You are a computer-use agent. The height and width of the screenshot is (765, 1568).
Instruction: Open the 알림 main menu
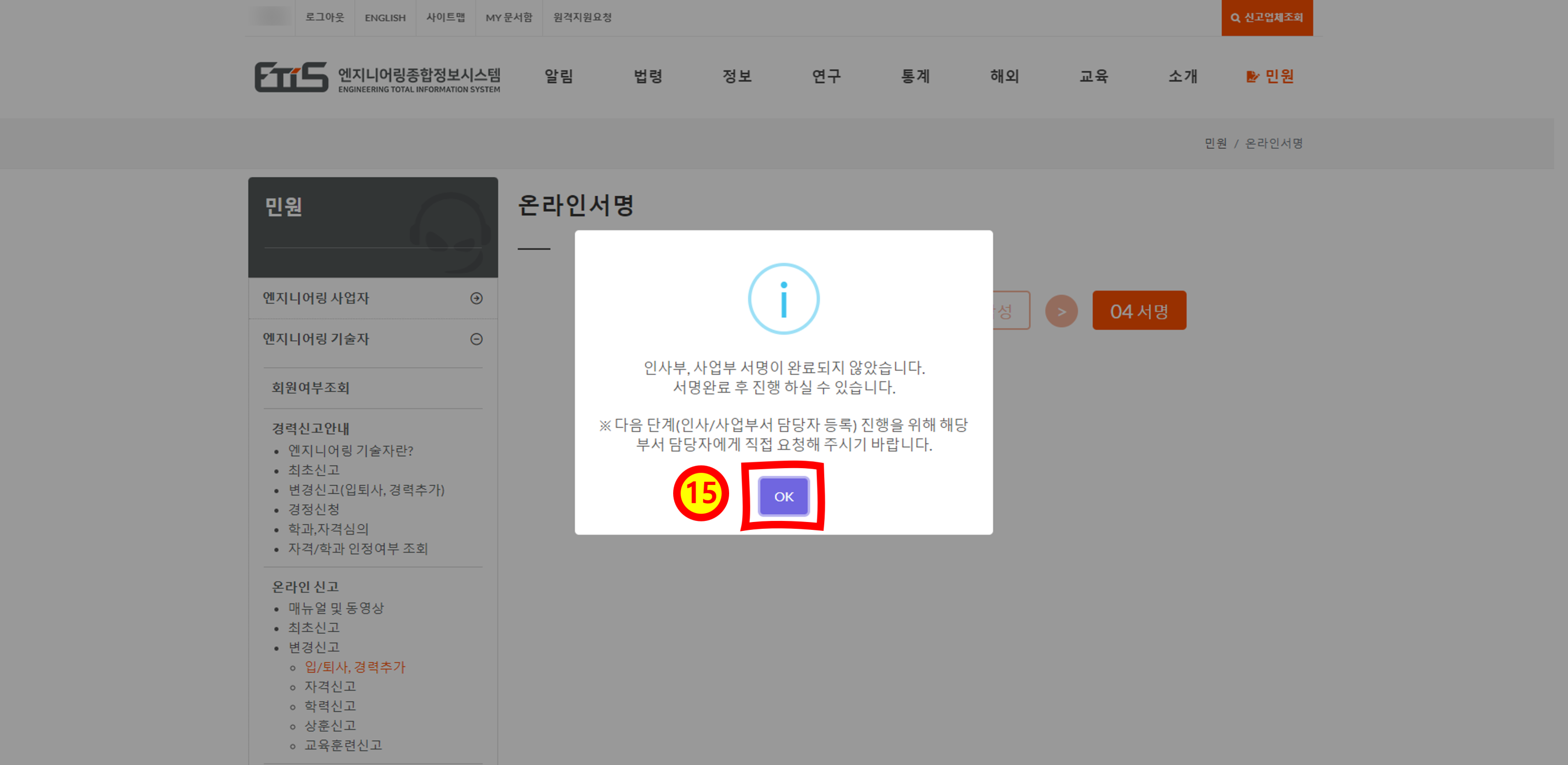coord(558,76)
